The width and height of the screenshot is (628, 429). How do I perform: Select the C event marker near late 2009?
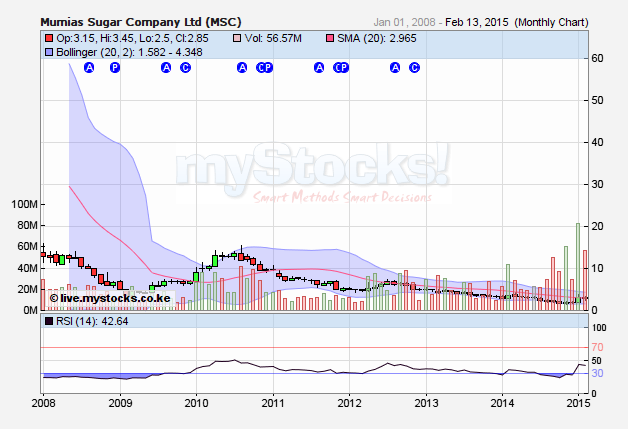pyautogui.click(x=185, y=67)
